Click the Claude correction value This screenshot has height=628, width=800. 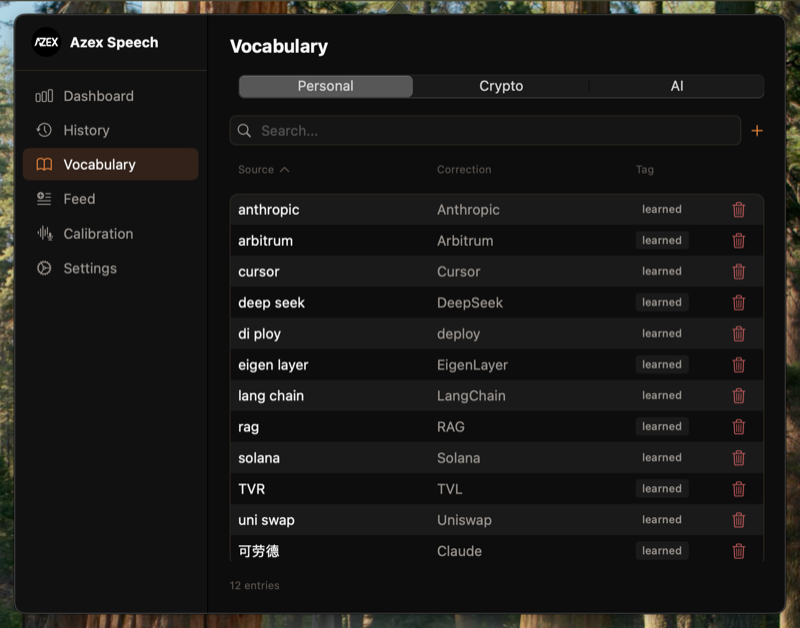(459, 551)
